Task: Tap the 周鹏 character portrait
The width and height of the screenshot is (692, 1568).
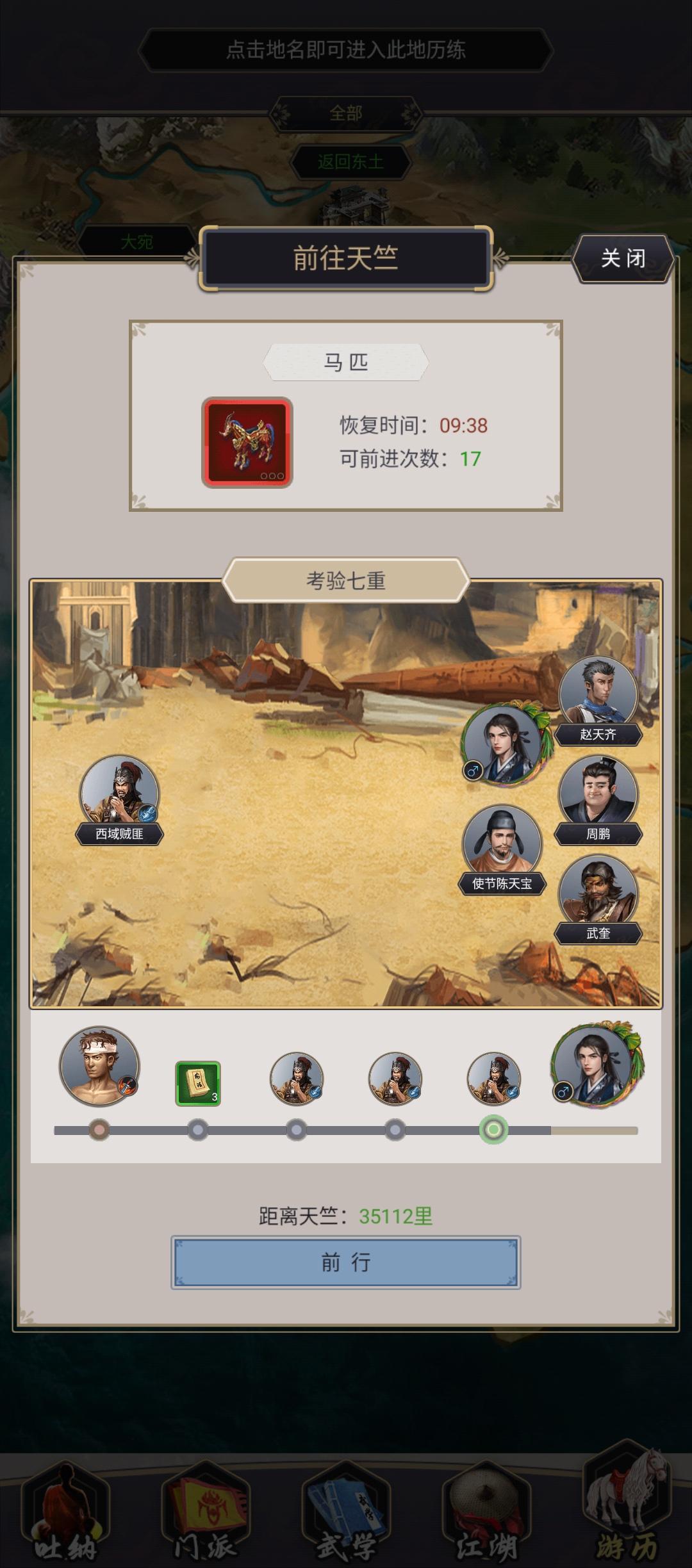Action: [598, 794]
